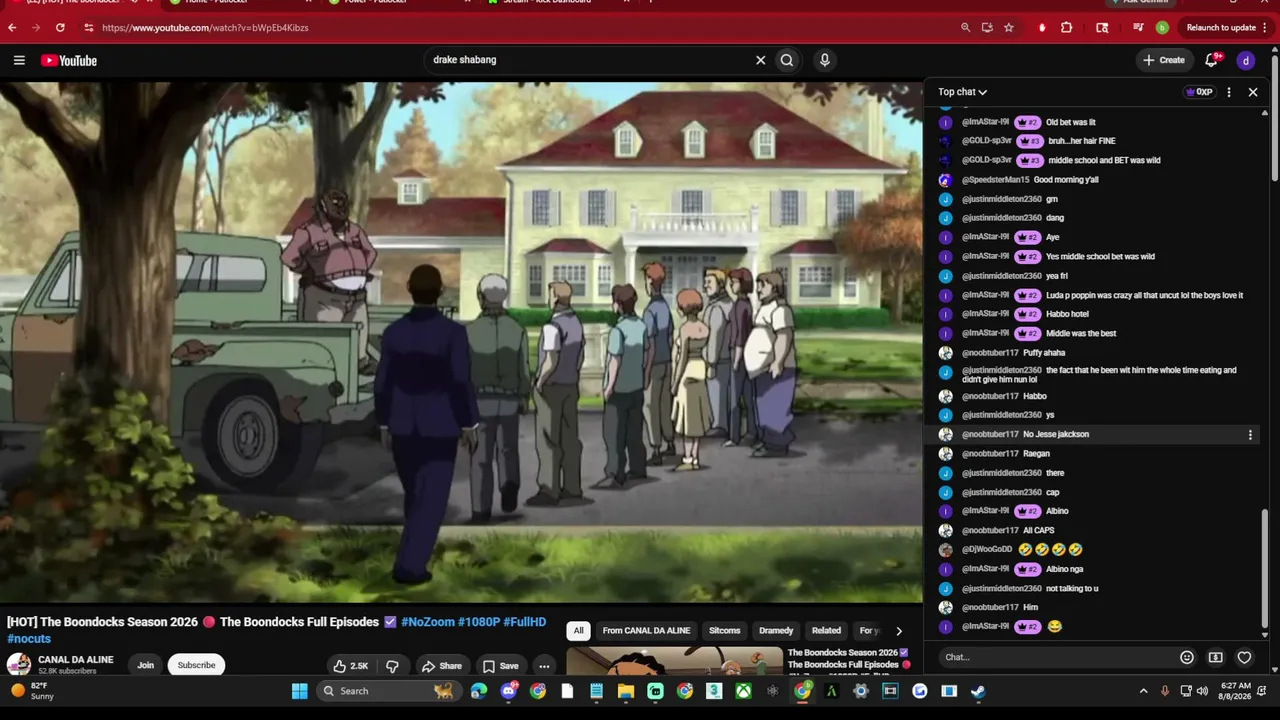The image size is (1280, 720).
Task: Show more filter chips with right arrow
Action: pyautogui.click(x=898, y=631)
